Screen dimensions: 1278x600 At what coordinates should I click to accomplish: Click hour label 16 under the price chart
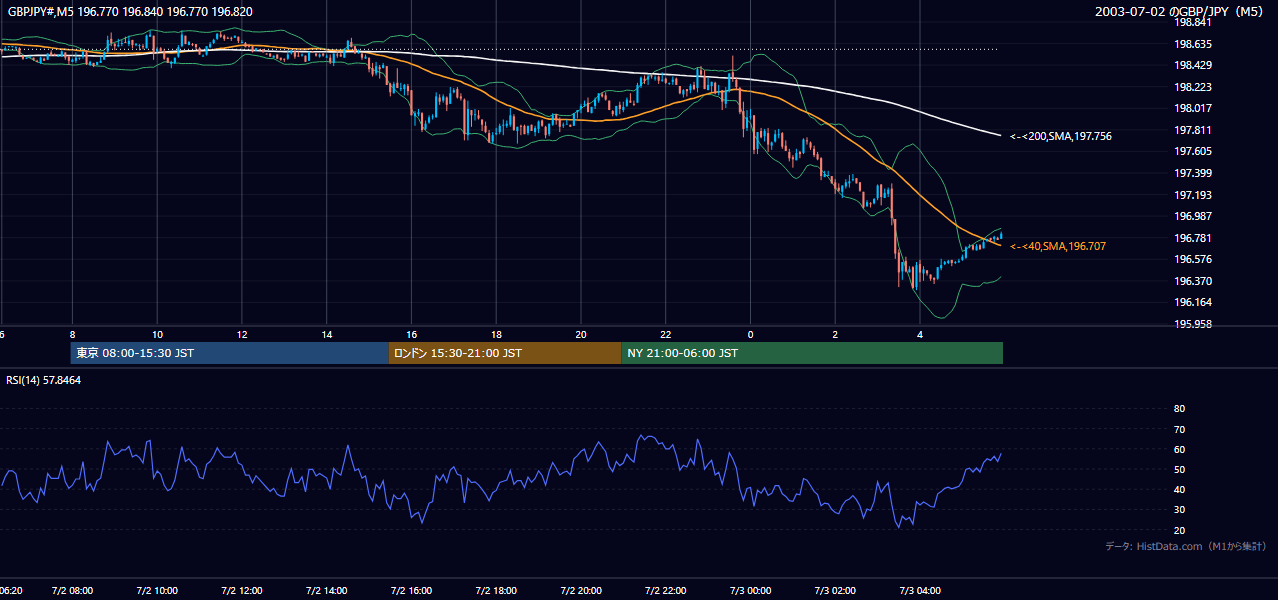[412, 334]
